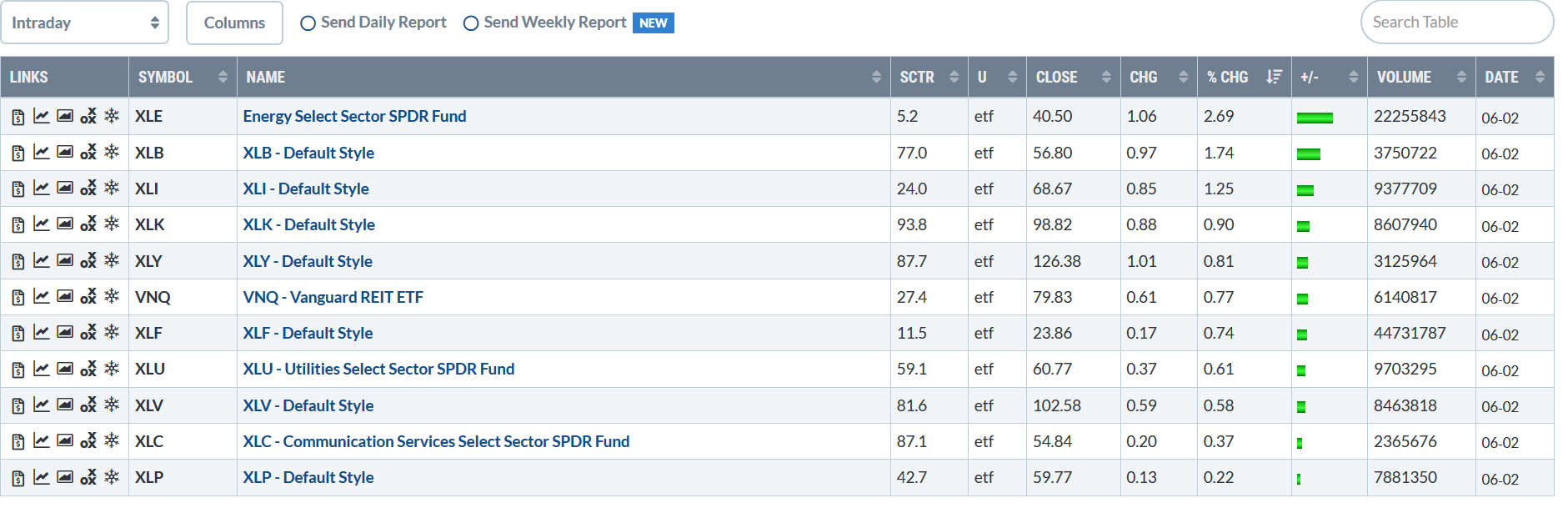Open the seasonality icon for XLE
This screenshot has width=1568, height=508.
(112, 116)
